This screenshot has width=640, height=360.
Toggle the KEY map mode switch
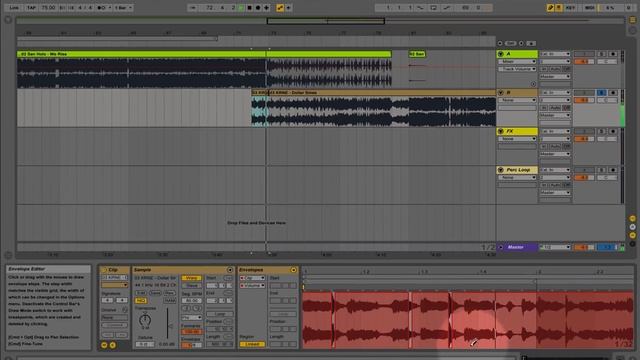pos(571,7)
